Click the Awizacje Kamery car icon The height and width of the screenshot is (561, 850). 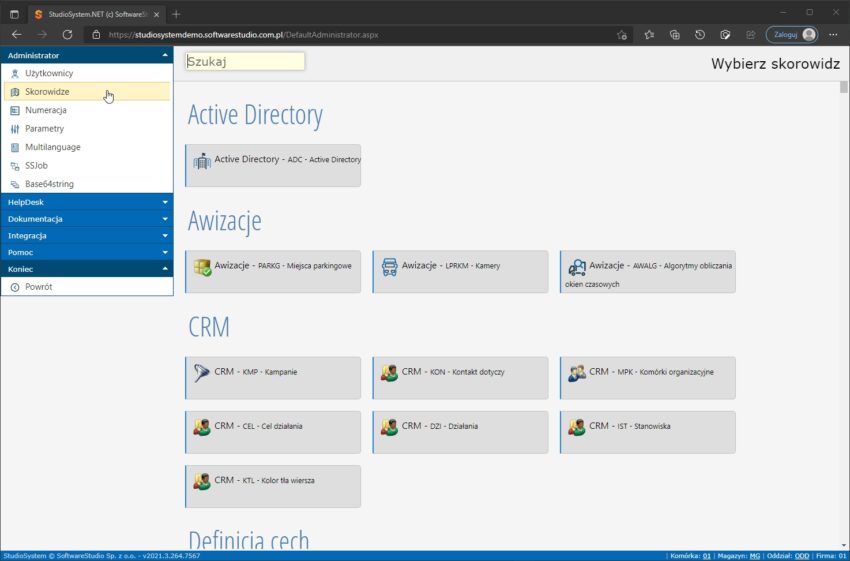[390, 267]
